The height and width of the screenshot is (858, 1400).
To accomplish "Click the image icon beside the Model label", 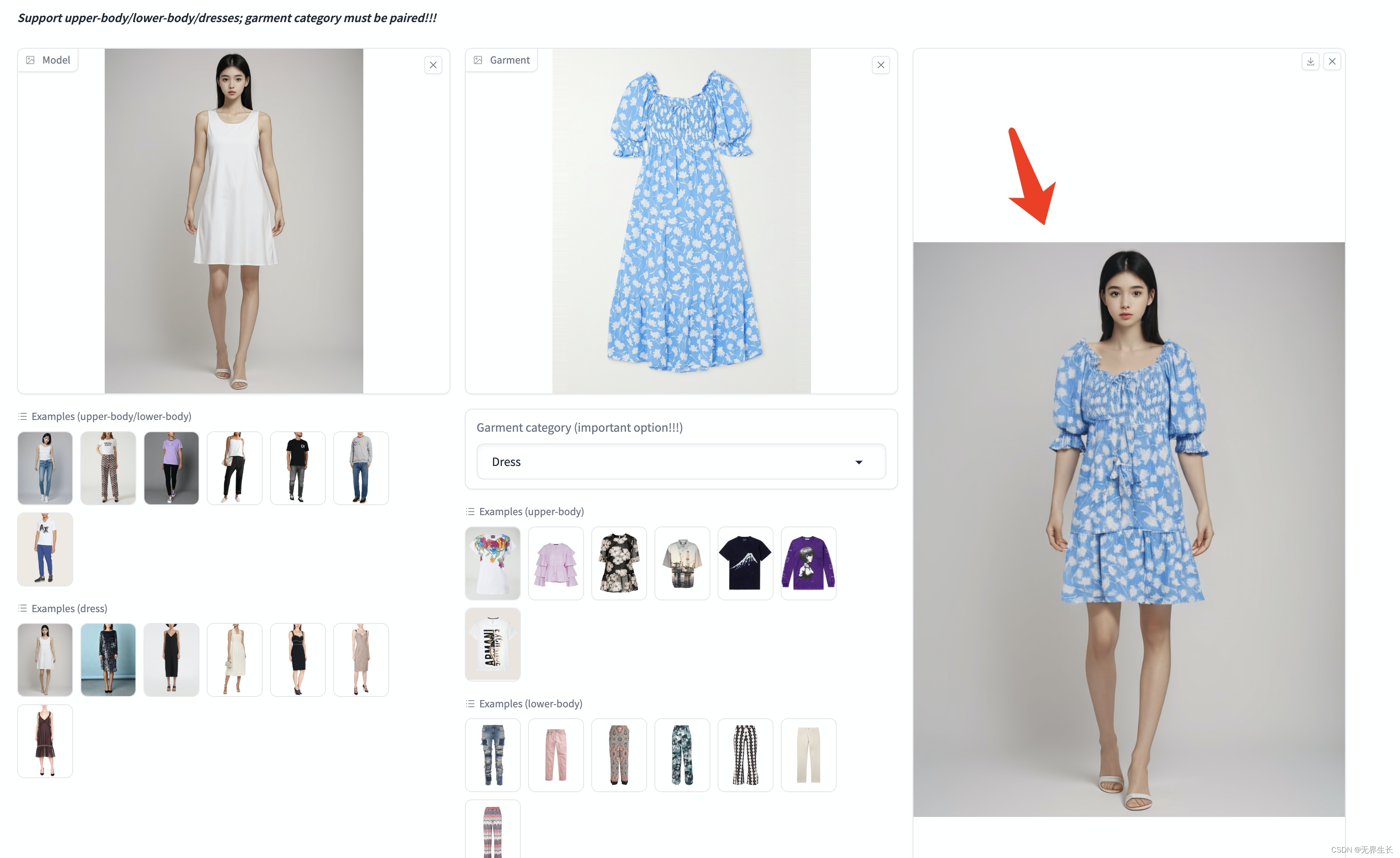I will pos(31,60).
